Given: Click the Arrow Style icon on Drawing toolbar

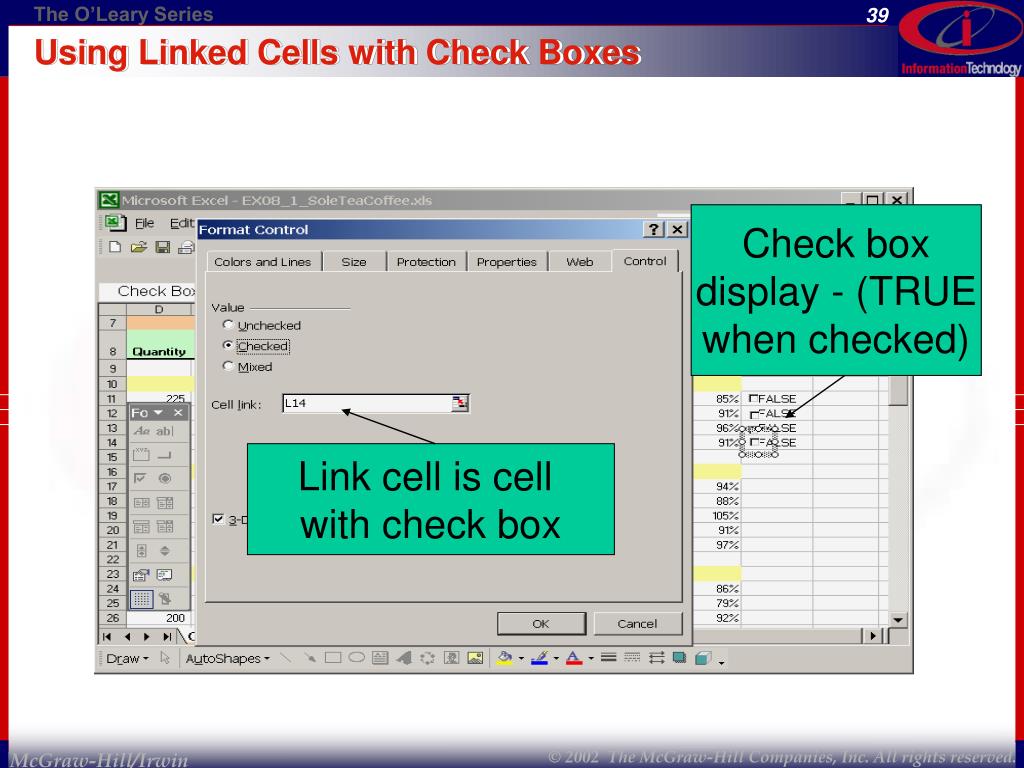Looking at the screenshot, I should (656, 658).
